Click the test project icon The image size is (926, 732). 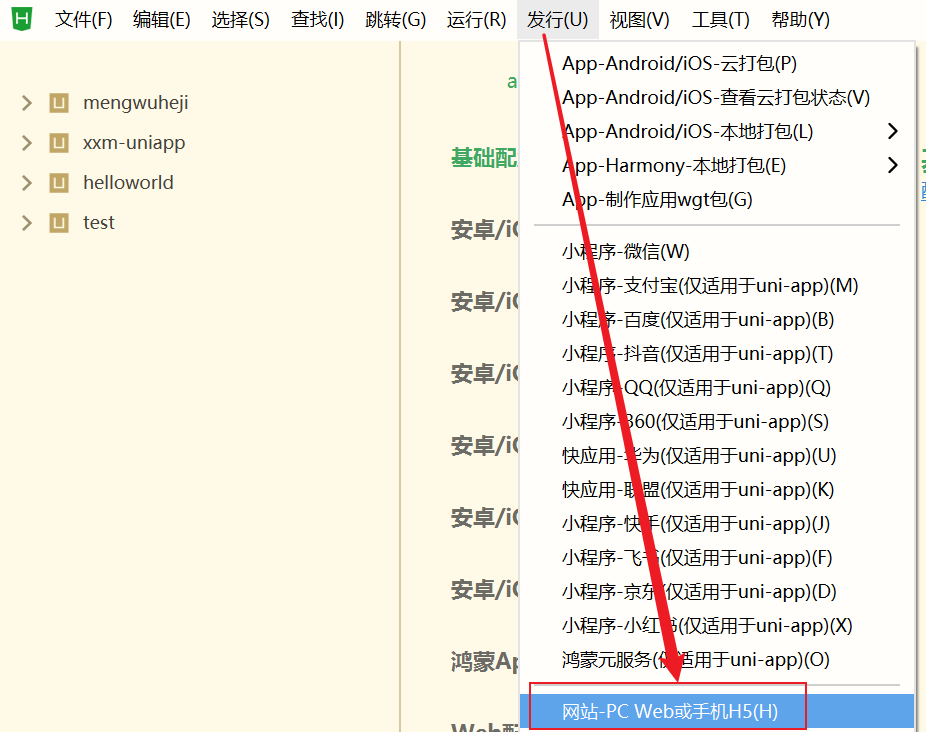pyautogui.click(x=58, y=223)
